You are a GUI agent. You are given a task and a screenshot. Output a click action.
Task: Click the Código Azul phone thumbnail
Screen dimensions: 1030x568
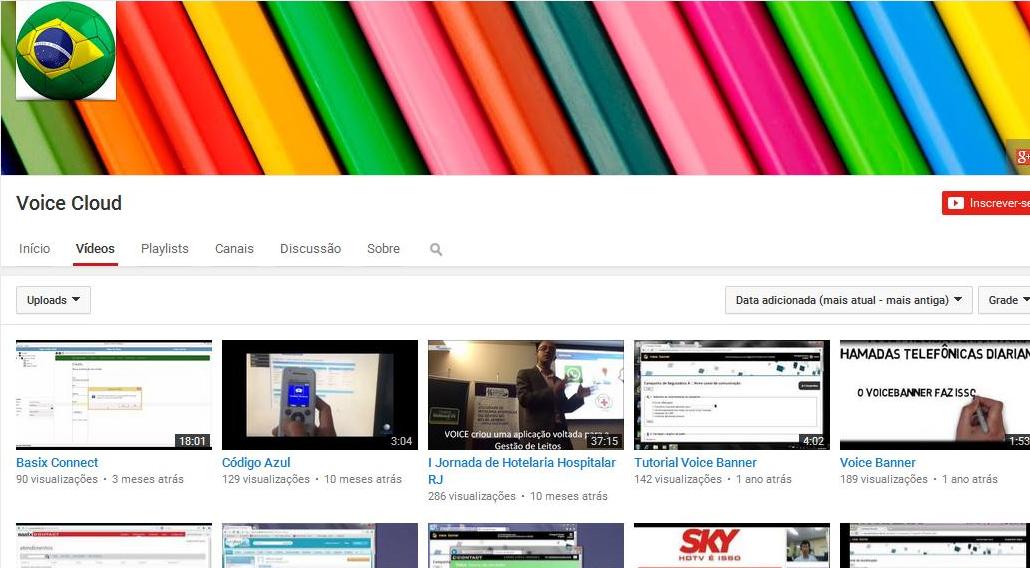tap(320, 395)
